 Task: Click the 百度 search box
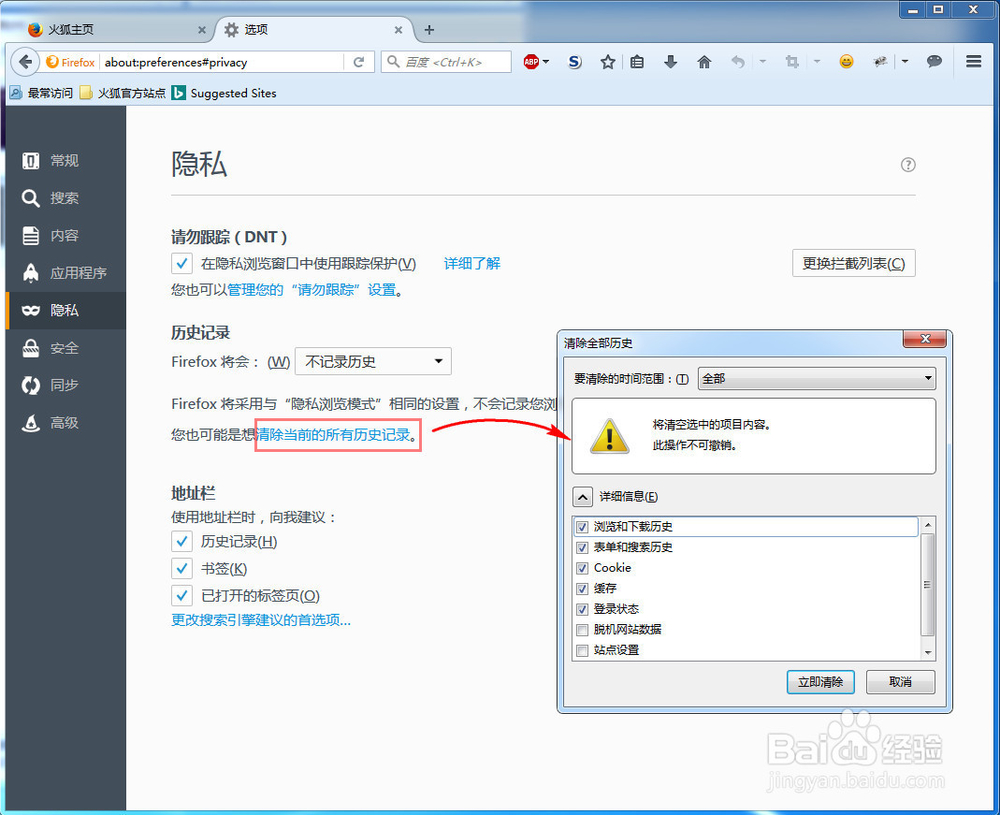pyautogui.click(x=446, y=62)
